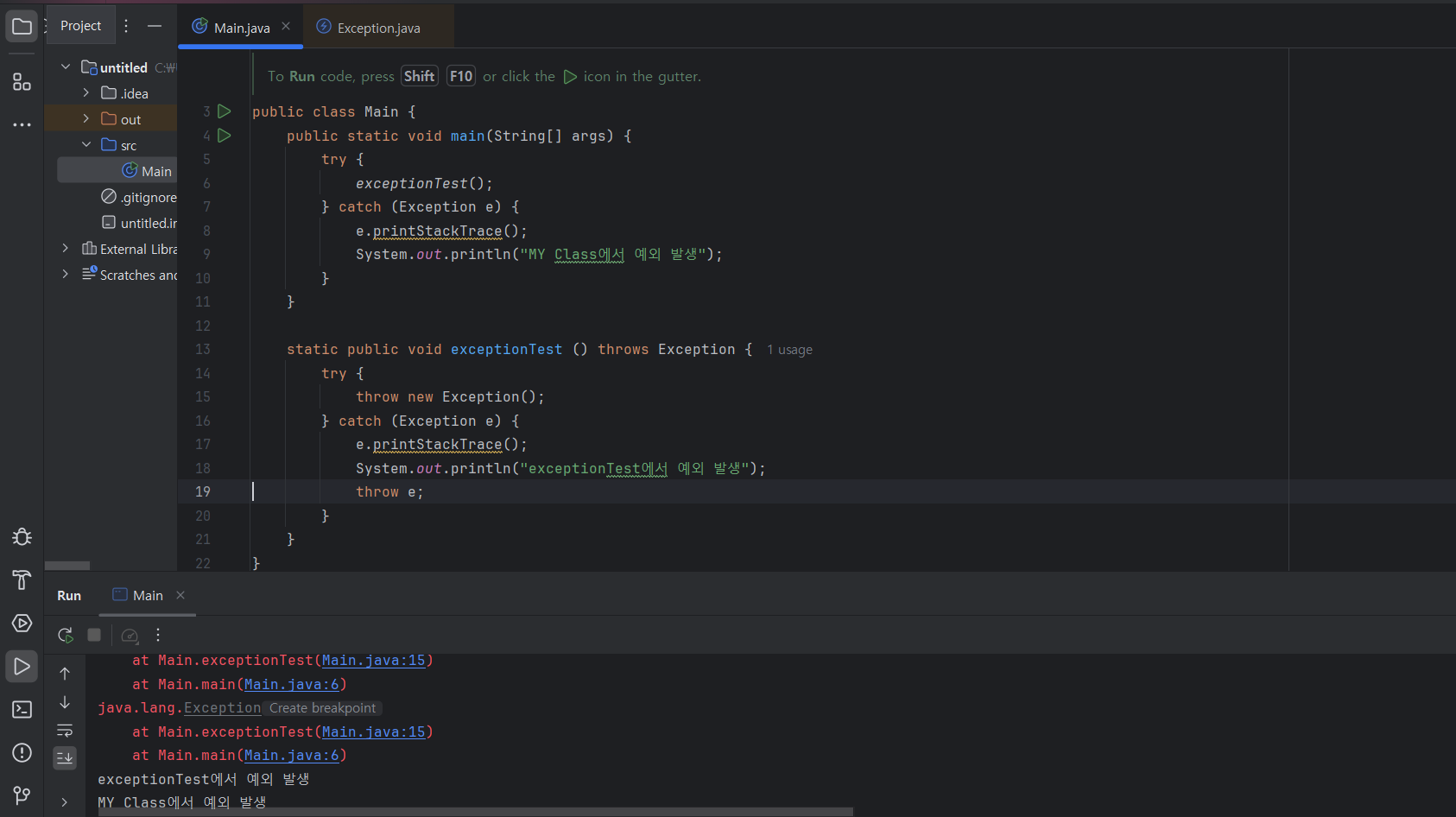
Task: Close the Main.java tab
Action: click(286, 26)
